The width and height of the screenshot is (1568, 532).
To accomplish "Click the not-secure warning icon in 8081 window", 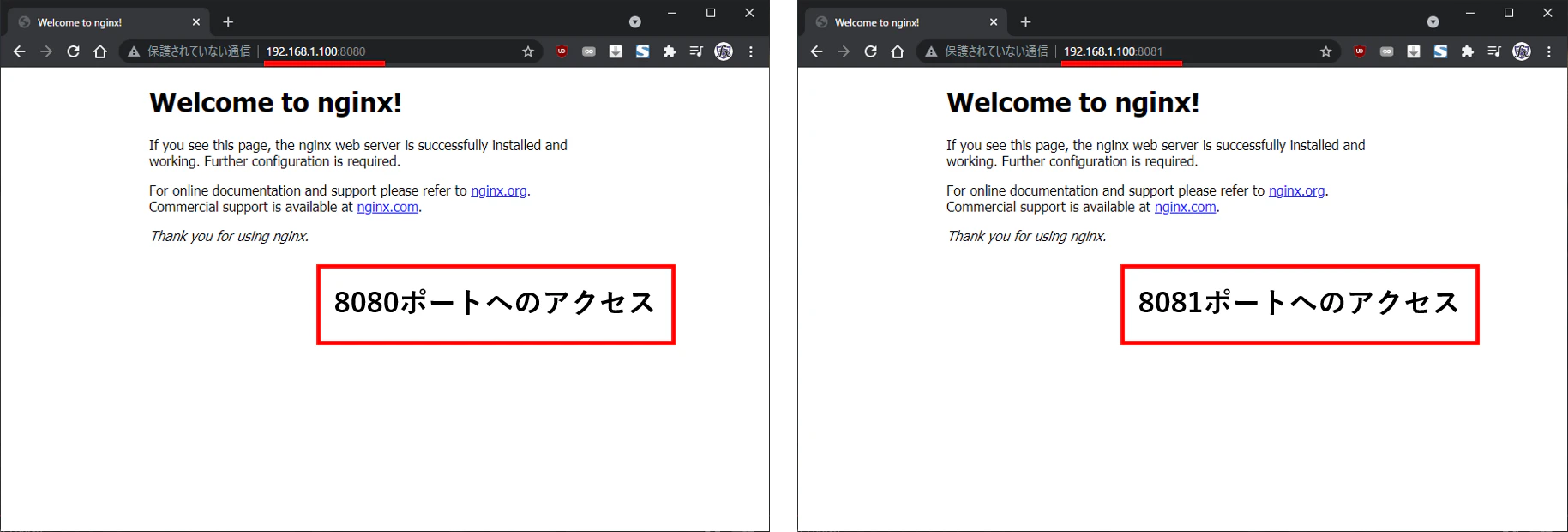I will (931, 51).
